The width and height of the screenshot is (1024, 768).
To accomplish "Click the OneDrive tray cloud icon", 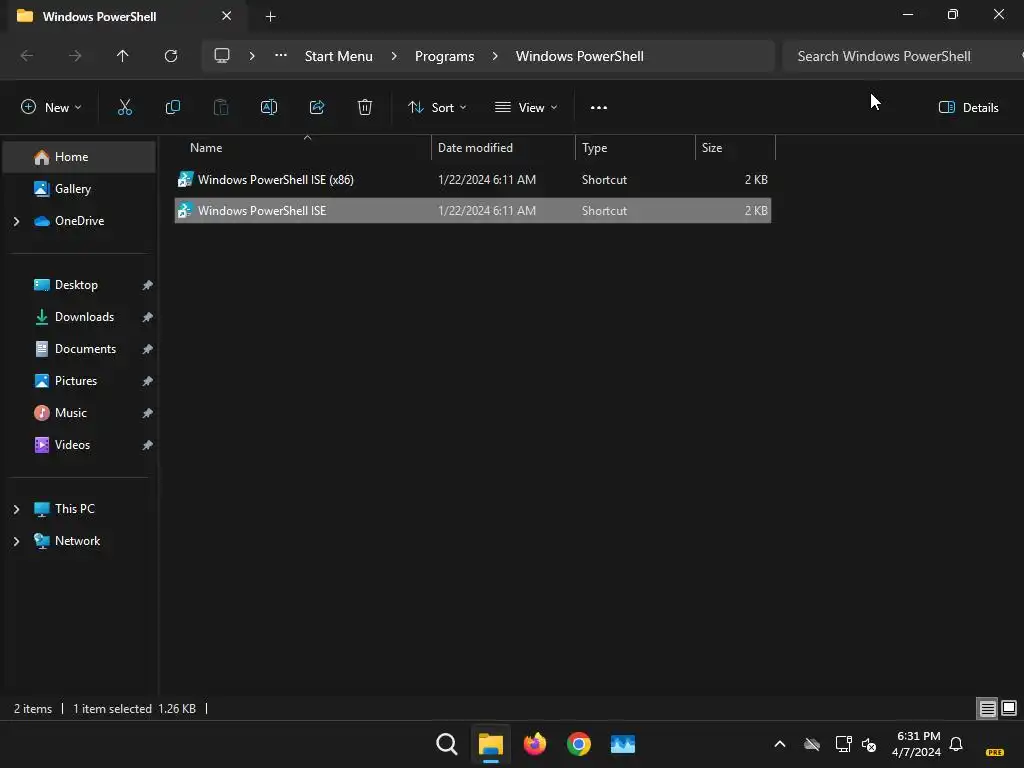I will click(812, 744).
